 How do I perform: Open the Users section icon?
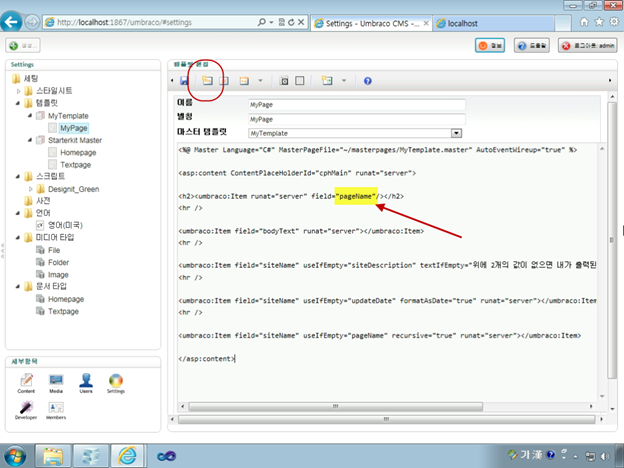pyautogui.click(x=86, y=383)
